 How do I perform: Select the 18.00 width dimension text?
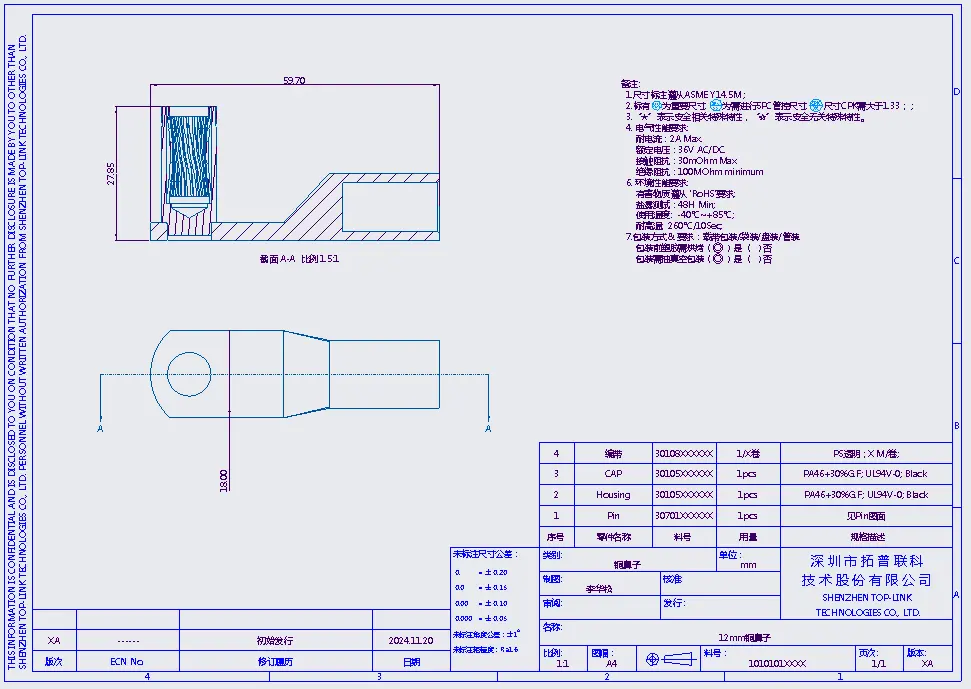[224, 481]
